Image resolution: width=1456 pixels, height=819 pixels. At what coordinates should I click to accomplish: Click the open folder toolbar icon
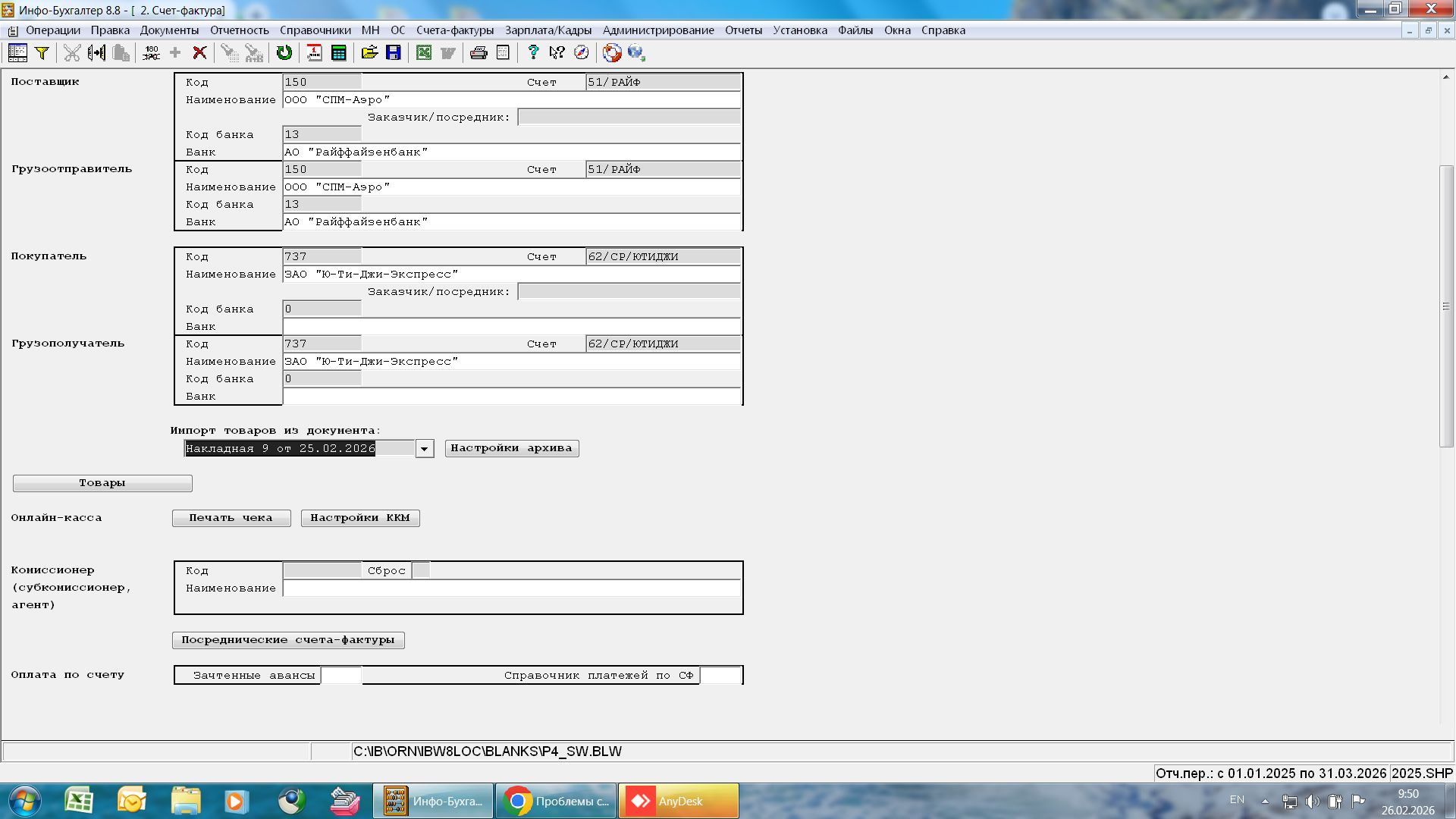[369, 52]
